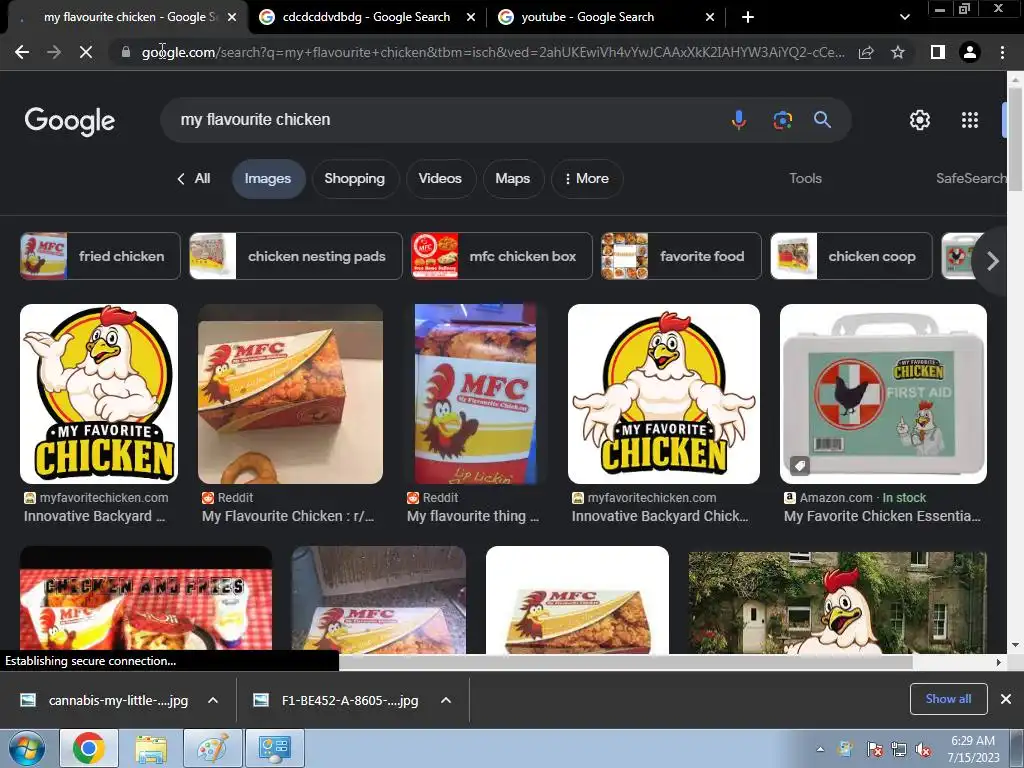Image resolution: width=1024 pixels, height=768 pixels.
Task: Expand options for F1-BE452-A-8605 jpg download
Action: pos(446,700)
